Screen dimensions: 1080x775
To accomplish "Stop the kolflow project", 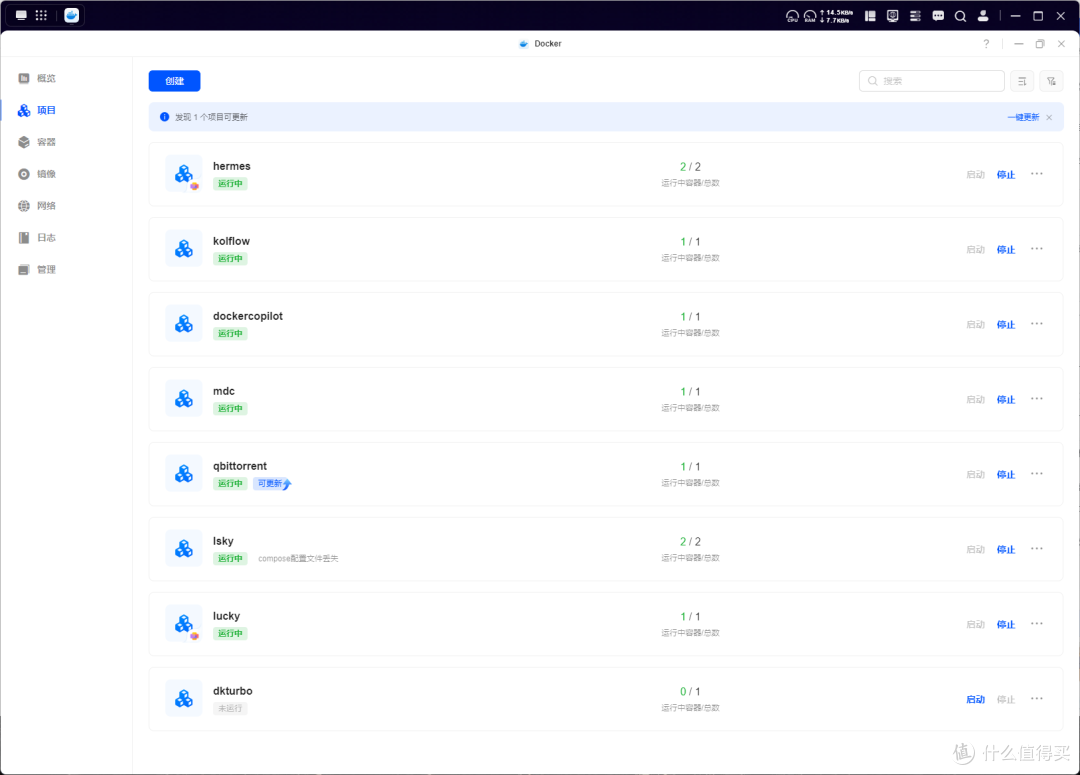I will (1006, 249).
